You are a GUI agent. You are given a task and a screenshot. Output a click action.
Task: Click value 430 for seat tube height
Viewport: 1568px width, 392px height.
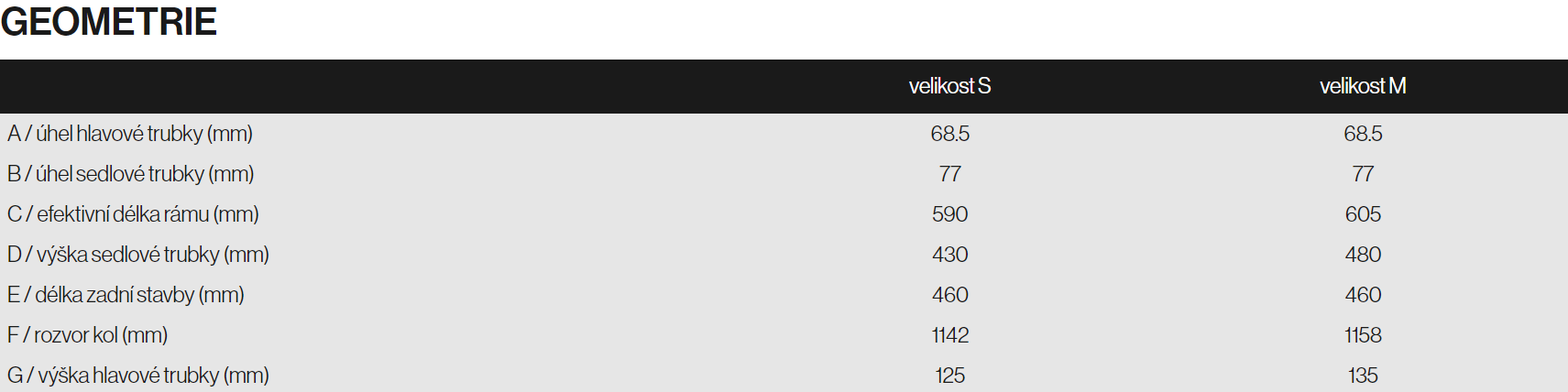(950, 255)
